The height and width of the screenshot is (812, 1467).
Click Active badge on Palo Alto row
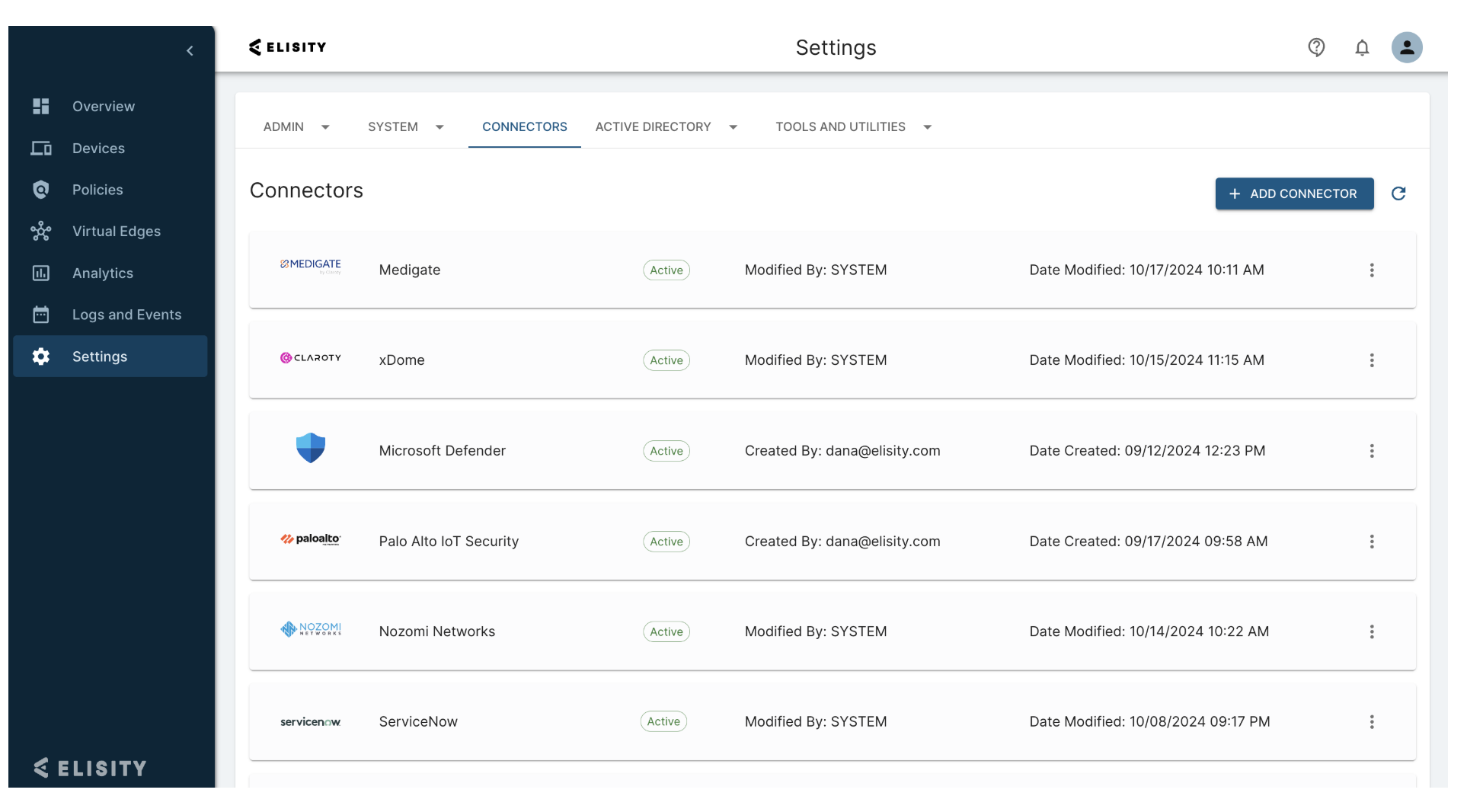[666, 542]
